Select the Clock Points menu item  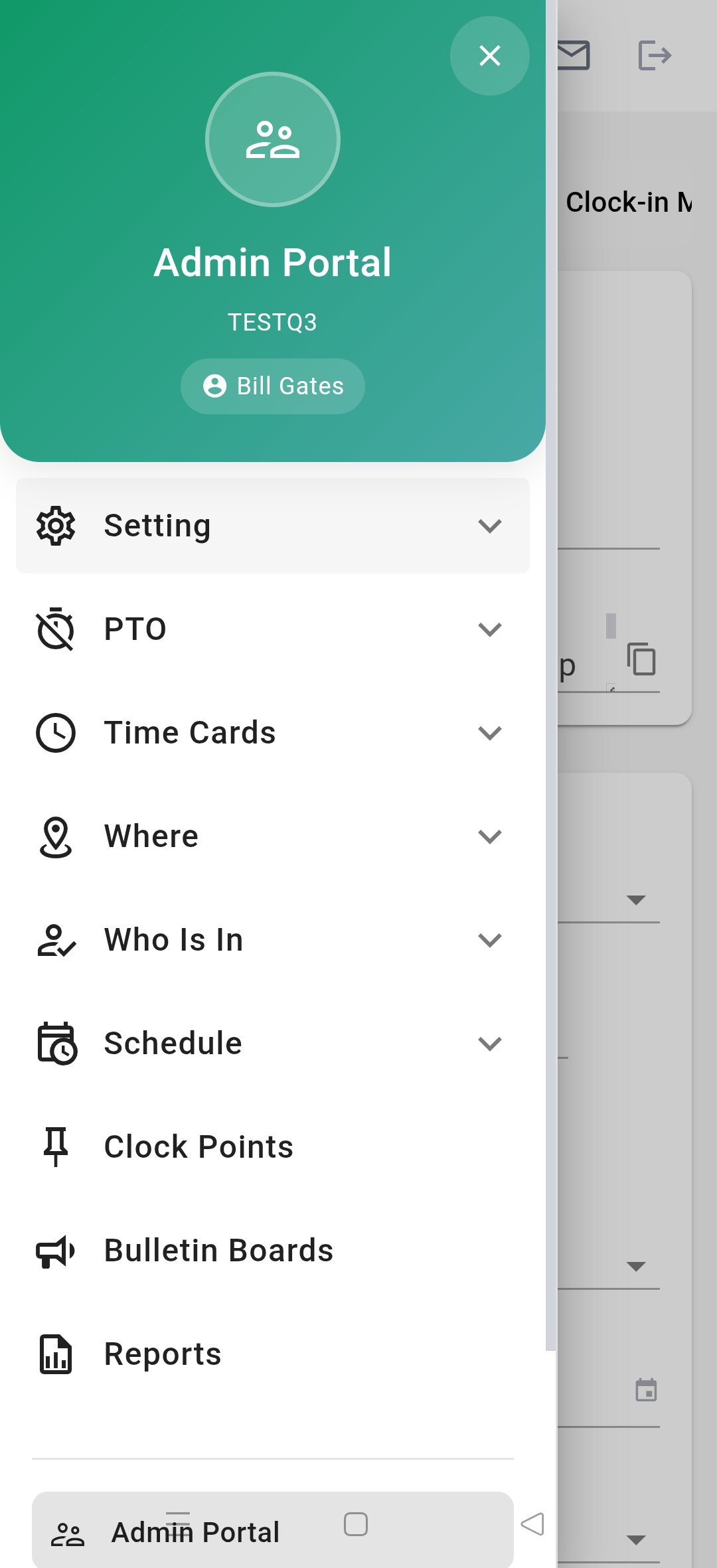(199, 1146)
